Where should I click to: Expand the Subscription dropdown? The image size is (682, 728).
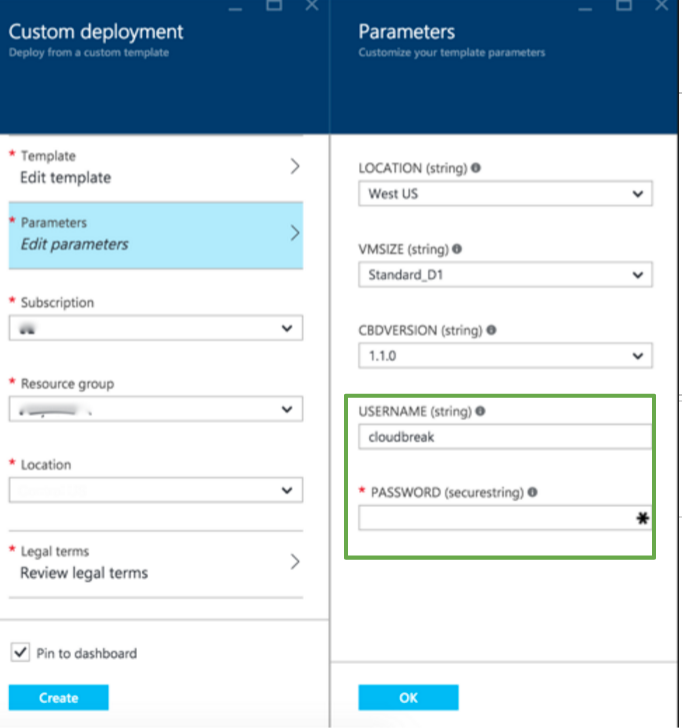coord(155,328)
